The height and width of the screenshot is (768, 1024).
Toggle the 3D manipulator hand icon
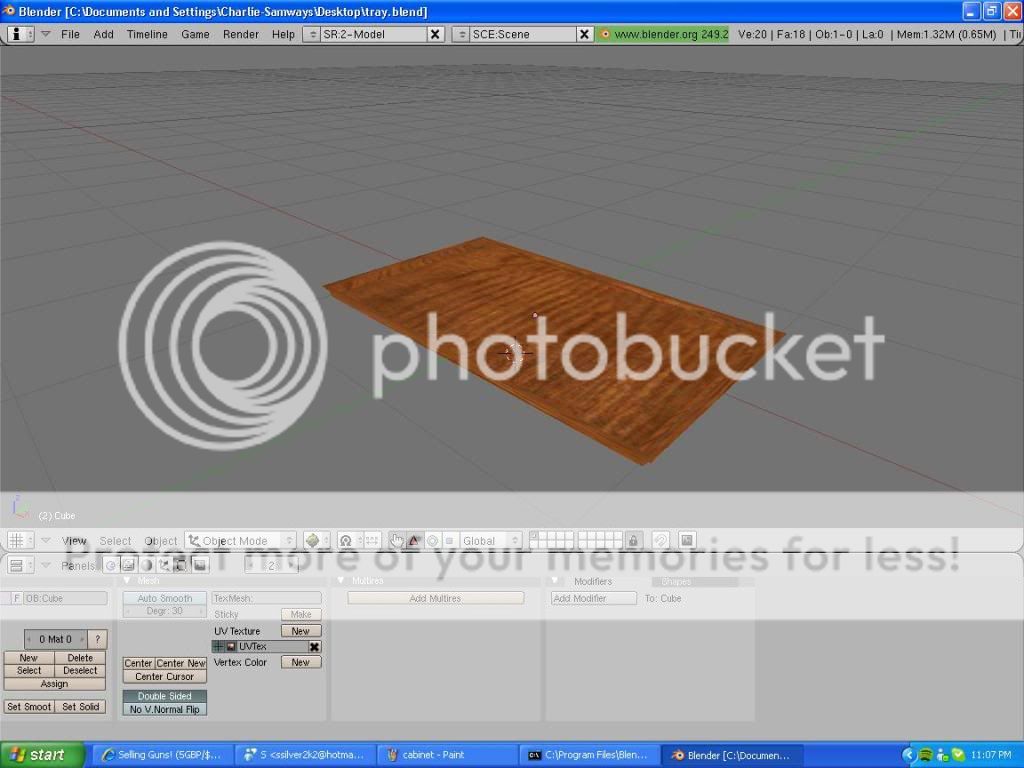[396, 541]
